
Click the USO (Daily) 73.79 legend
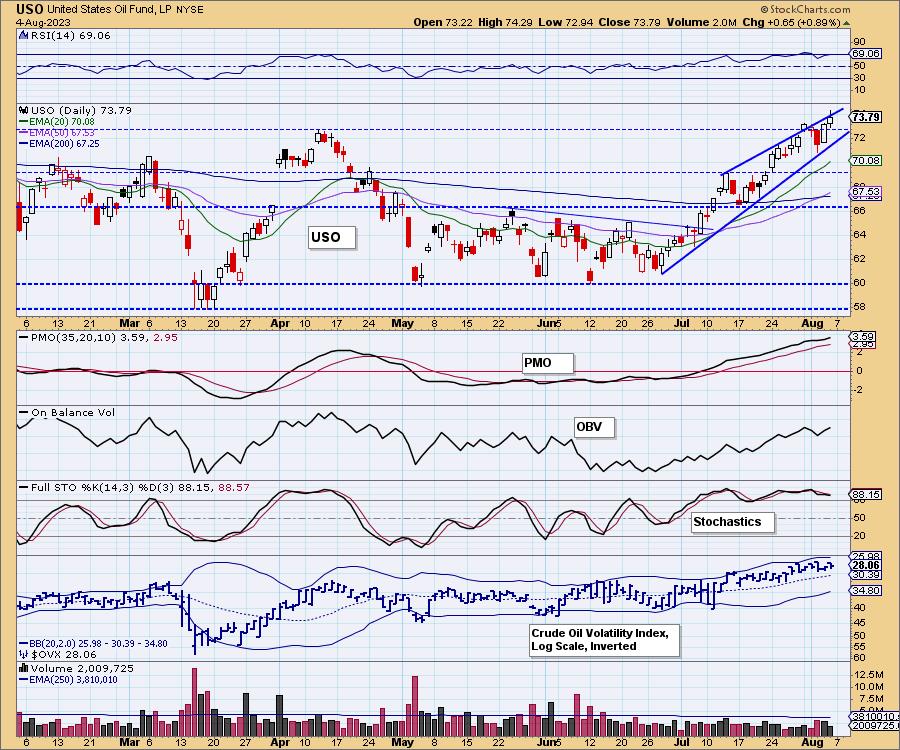coord(81,110)
